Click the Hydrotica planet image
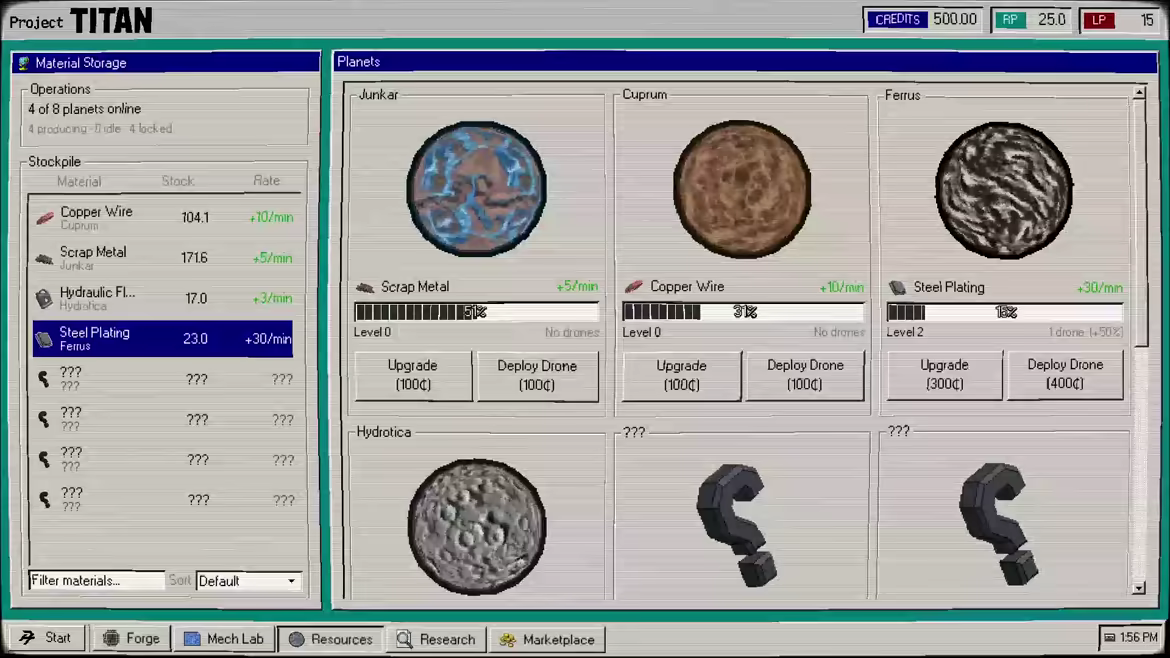 click(477, 527)
